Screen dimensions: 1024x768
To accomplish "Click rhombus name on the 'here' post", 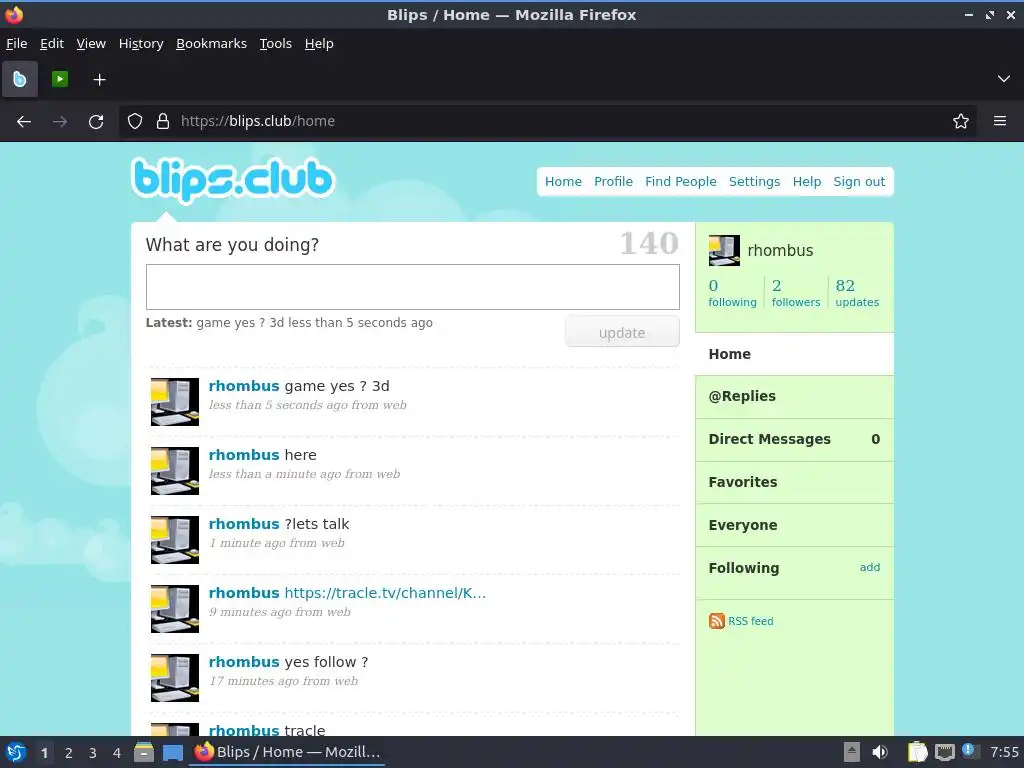I will pyautogui.click(x=244, y=455).
